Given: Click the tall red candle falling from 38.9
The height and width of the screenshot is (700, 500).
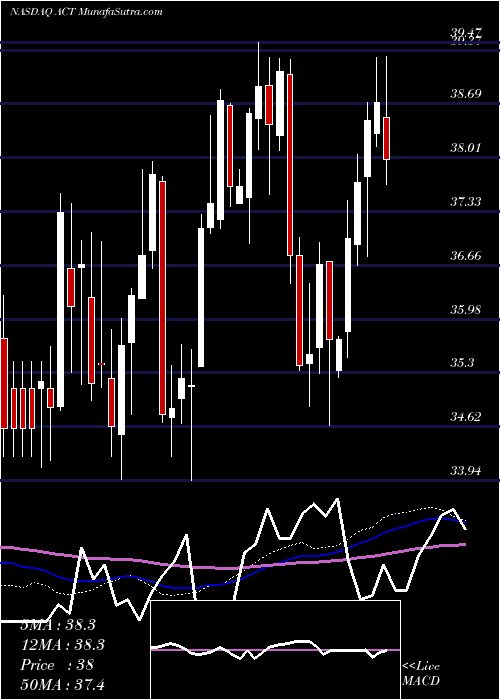Looking at the screenshot, I should 290,165.
